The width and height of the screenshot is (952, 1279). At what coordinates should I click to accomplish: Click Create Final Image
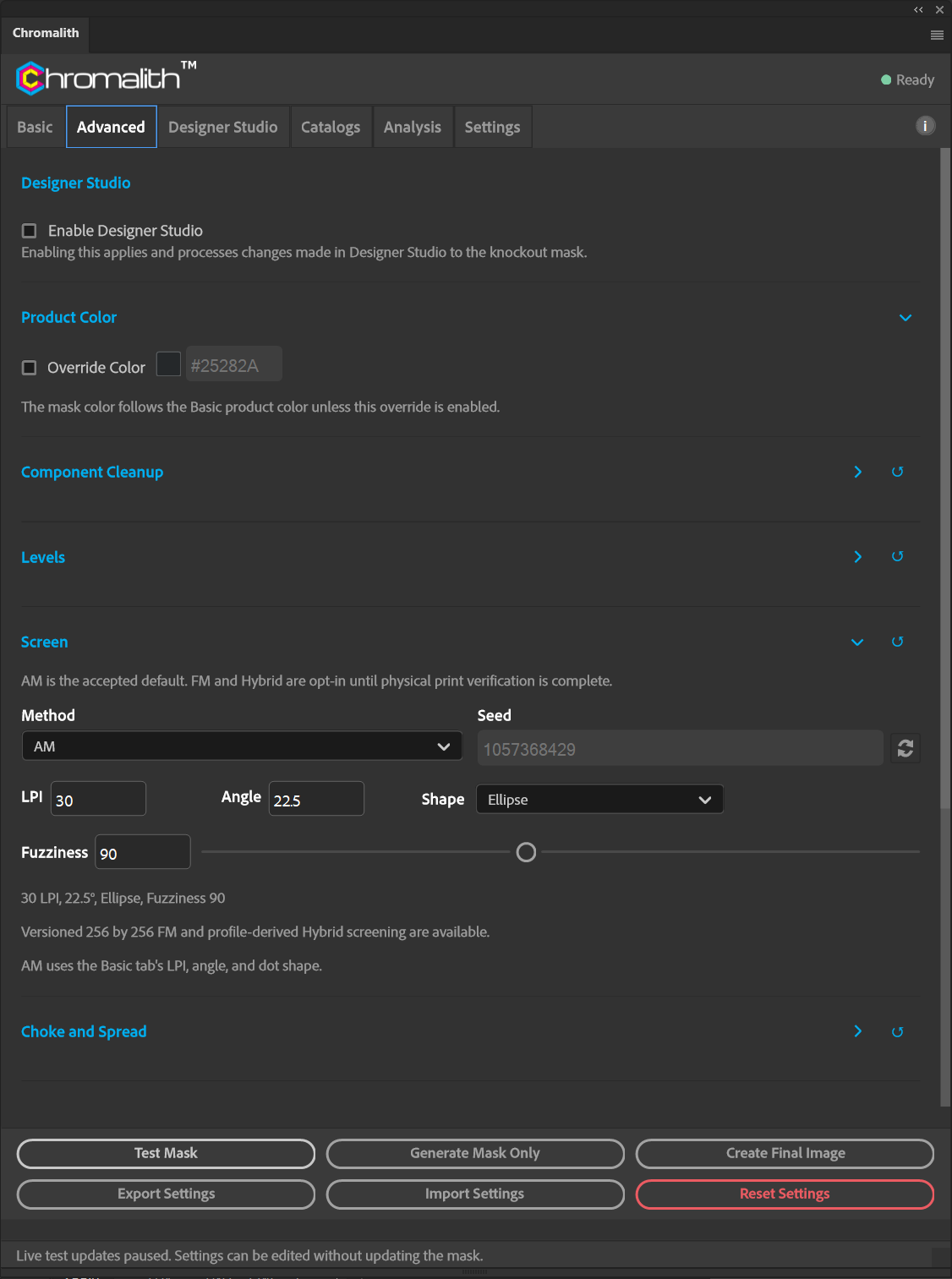[x=785, y=1153]
